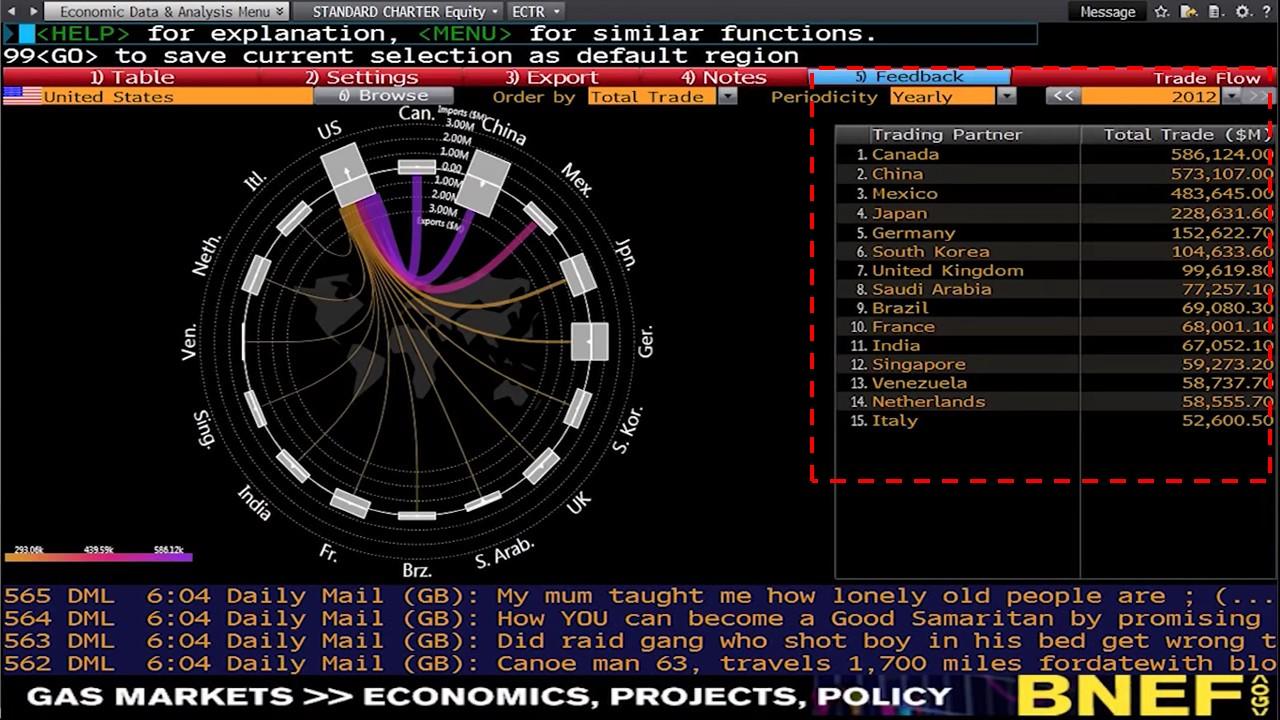This screenshot has width=1280, height=720.
Task: Select the Sing. node on the chord chart
Action: click(x=256, y=409)
